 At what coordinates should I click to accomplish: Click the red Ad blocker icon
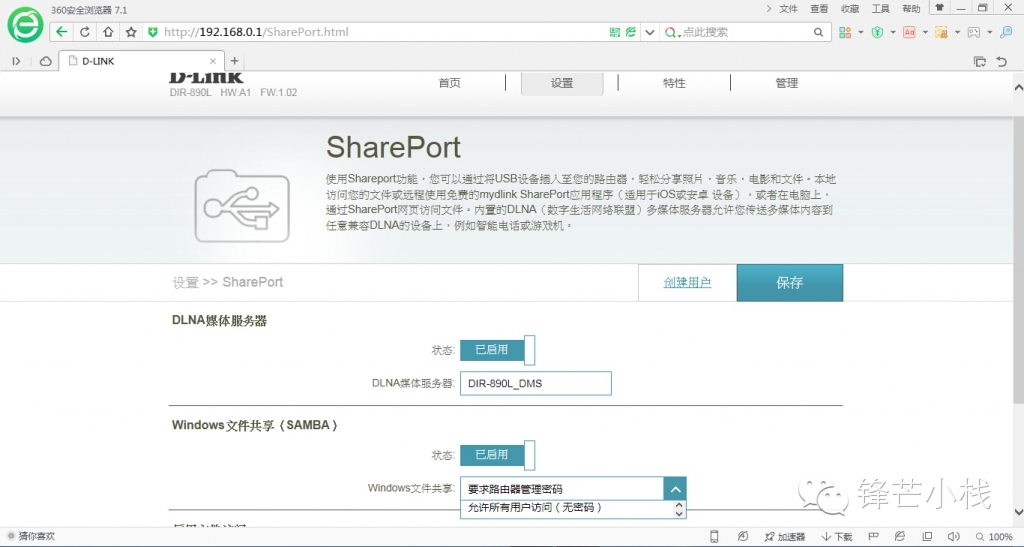click(909, 32)
